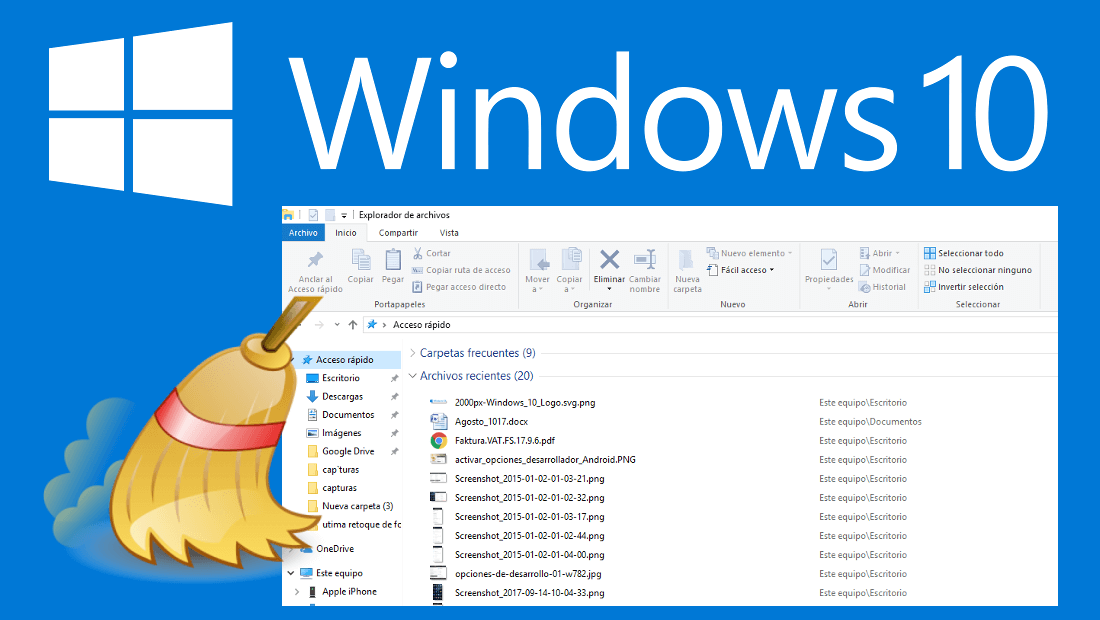Select file opciones-de-desarrollo-01-w782.jpg
The image size is (1100, 620).
[x=528, y=573]
